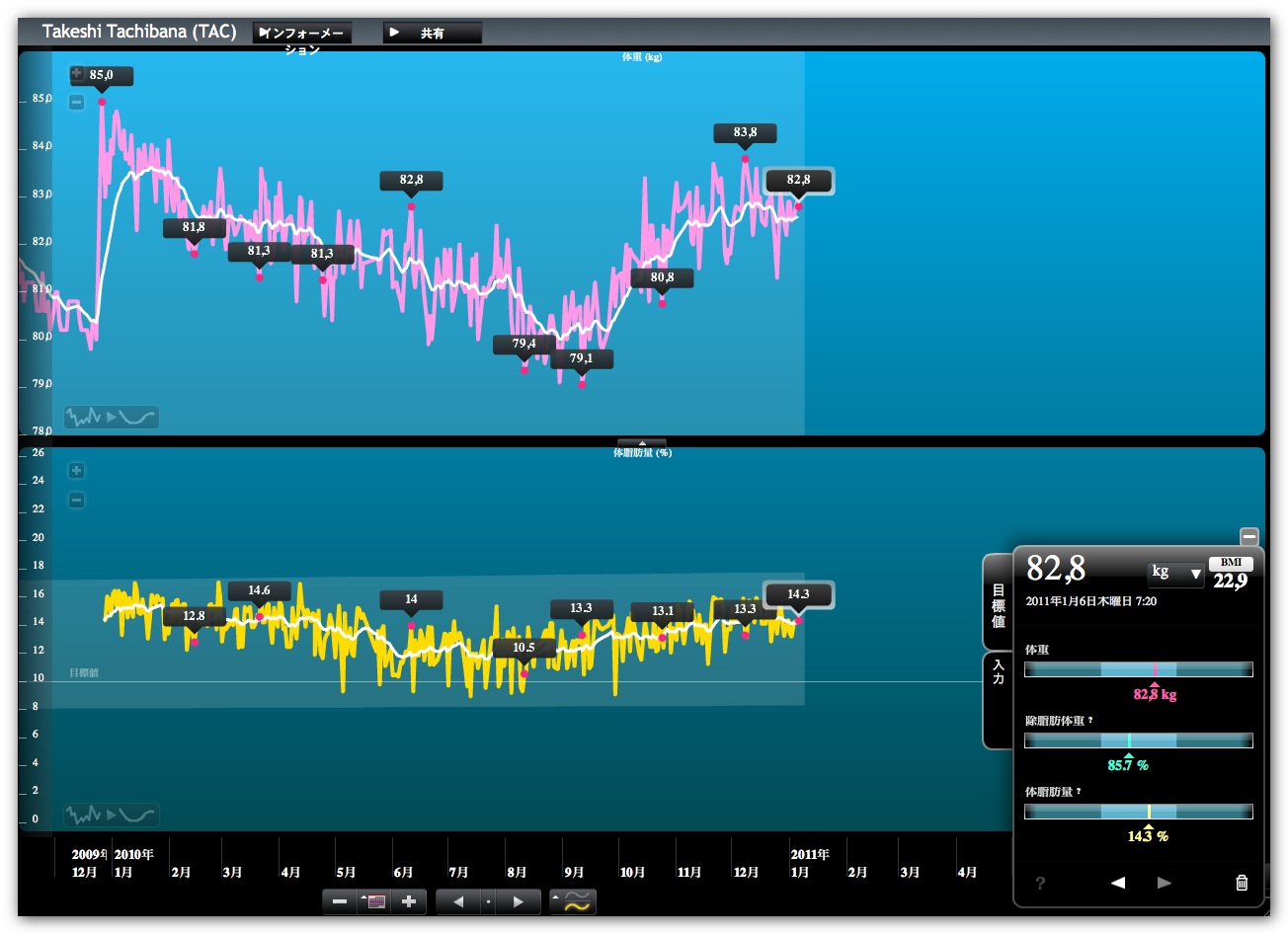The width and height of the screenshot is (1288, 934).
Task: Switch to the 目標値 tab
Action: (998, 605)
